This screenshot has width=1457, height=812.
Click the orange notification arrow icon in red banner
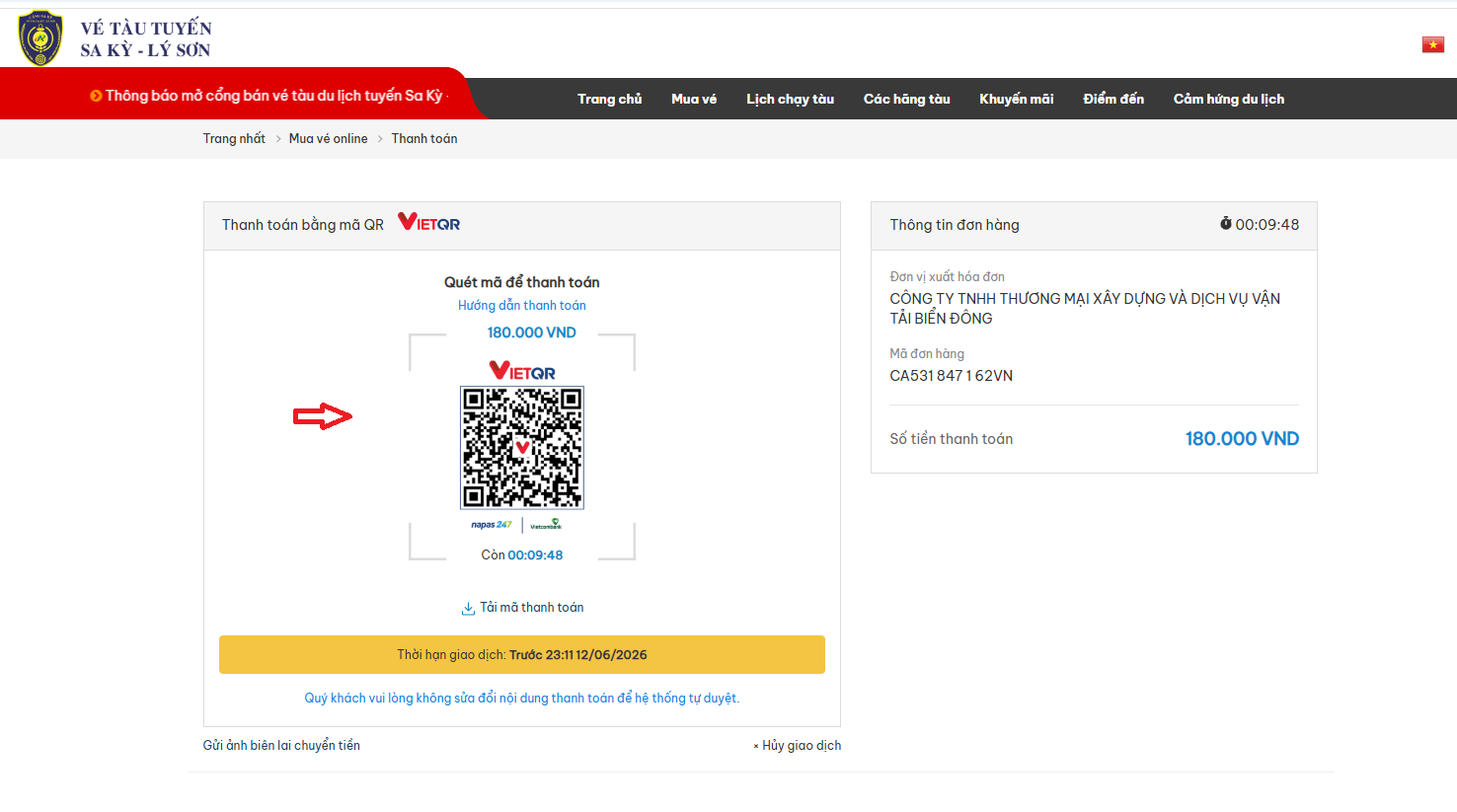point(96,96)
